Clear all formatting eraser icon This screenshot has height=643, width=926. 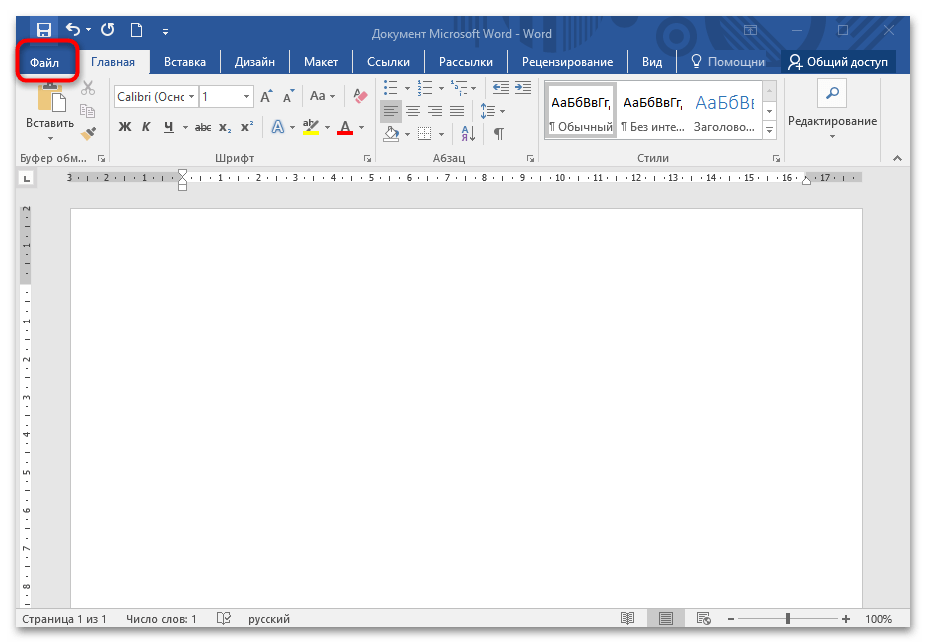coord(360,96)
